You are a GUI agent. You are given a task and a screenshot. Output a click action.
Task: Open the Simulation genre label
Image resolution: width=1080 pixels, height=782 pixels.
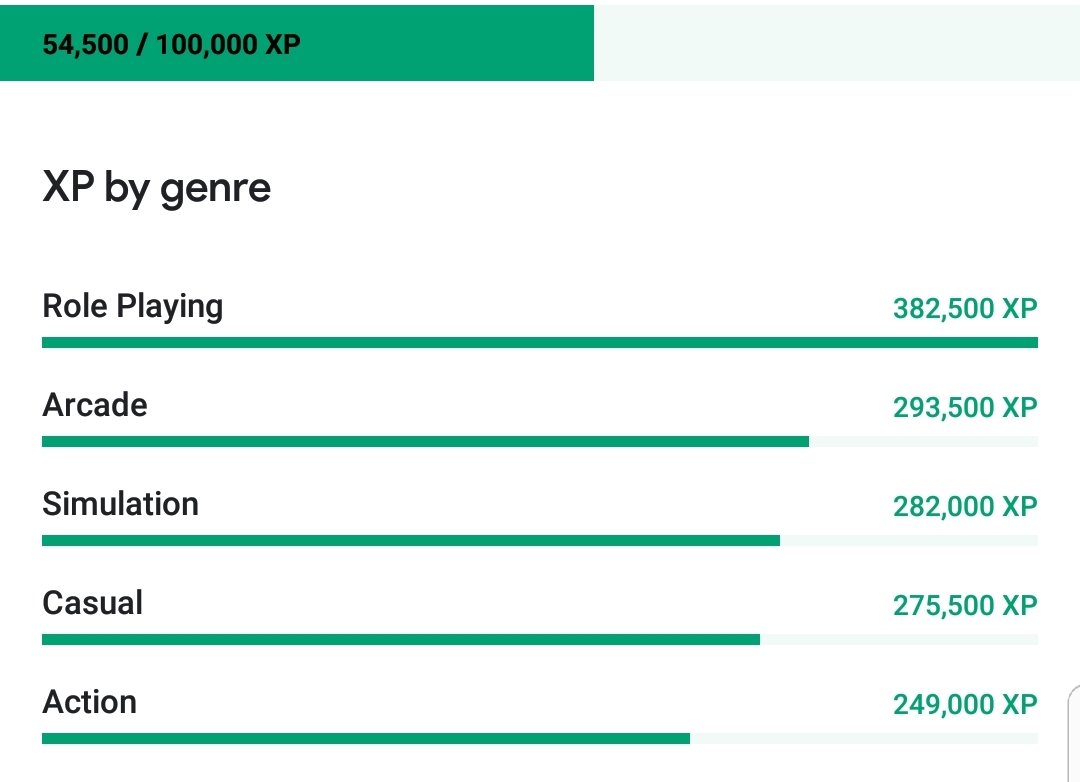tap(121, 504)
